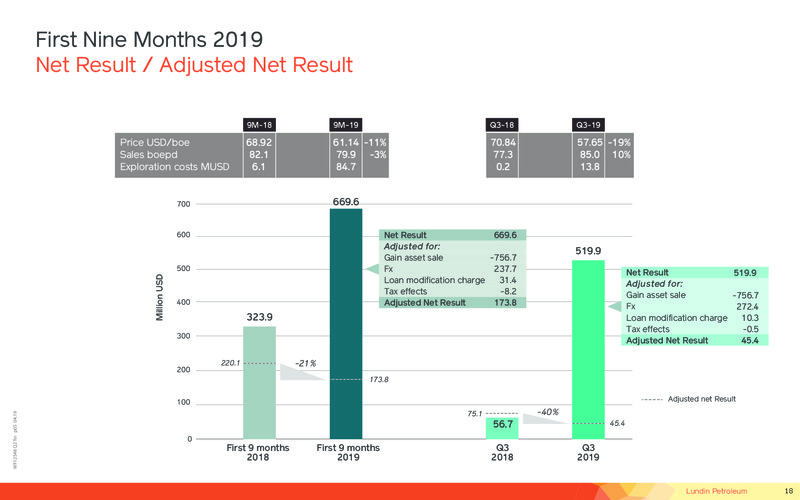Screen dimensions: 800x500
Task: Click the 9M-18 column header label
Action: (x=259, y=125)
